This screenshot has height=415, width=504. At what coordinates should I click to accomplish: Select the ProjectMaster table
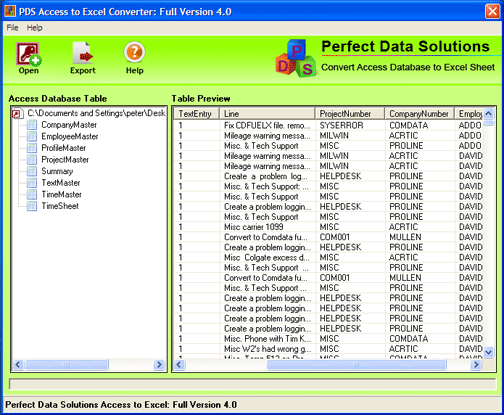click(65, 160)
